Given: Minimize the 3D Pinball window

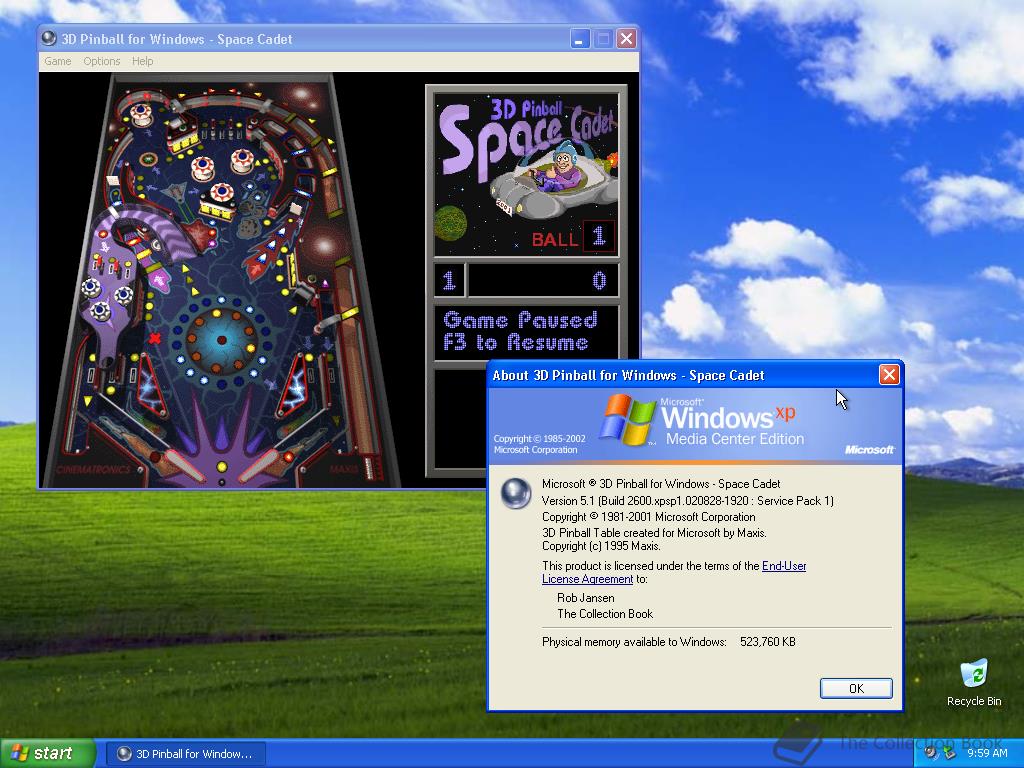Looking at the screenshot, I should pos(579,39).
